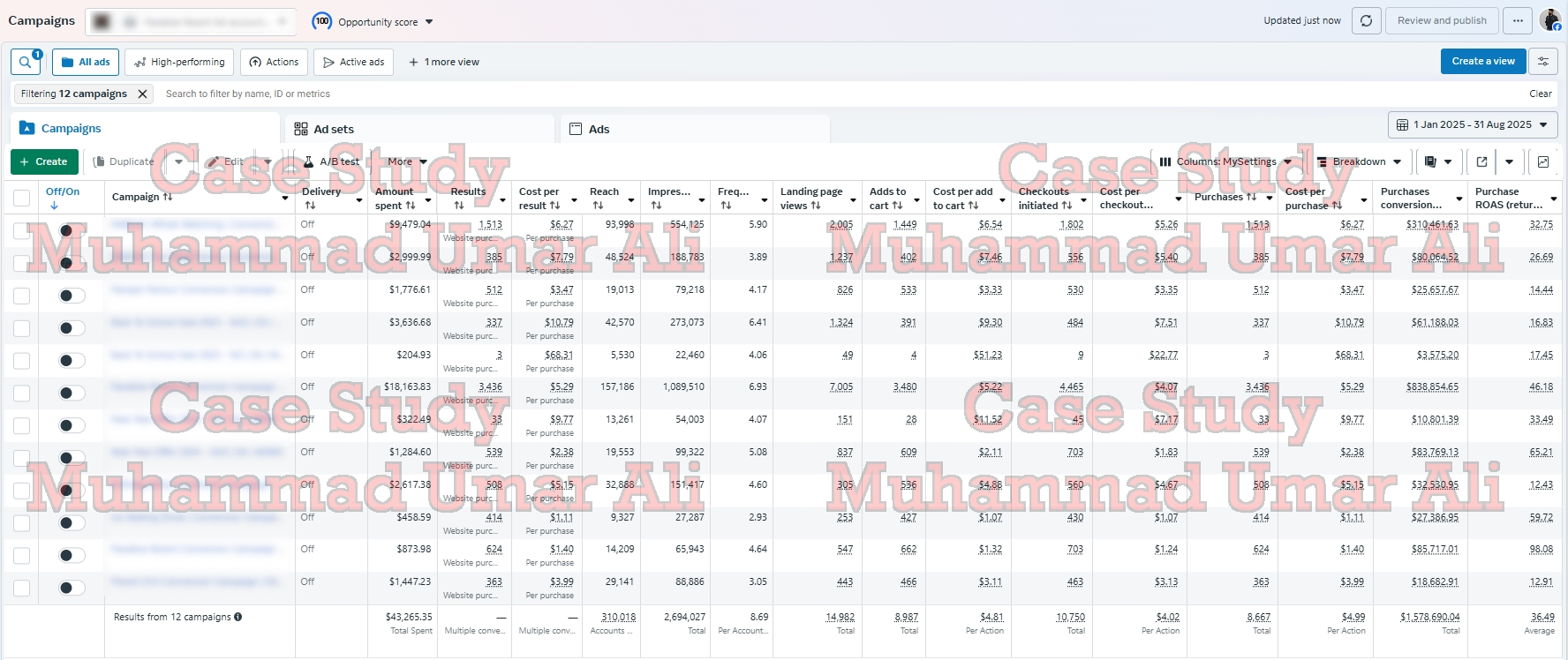Open the date range 1 Jan–31 Aug 2025 dropdown
Viewport: 1568px width, 660px height.
1473,125
